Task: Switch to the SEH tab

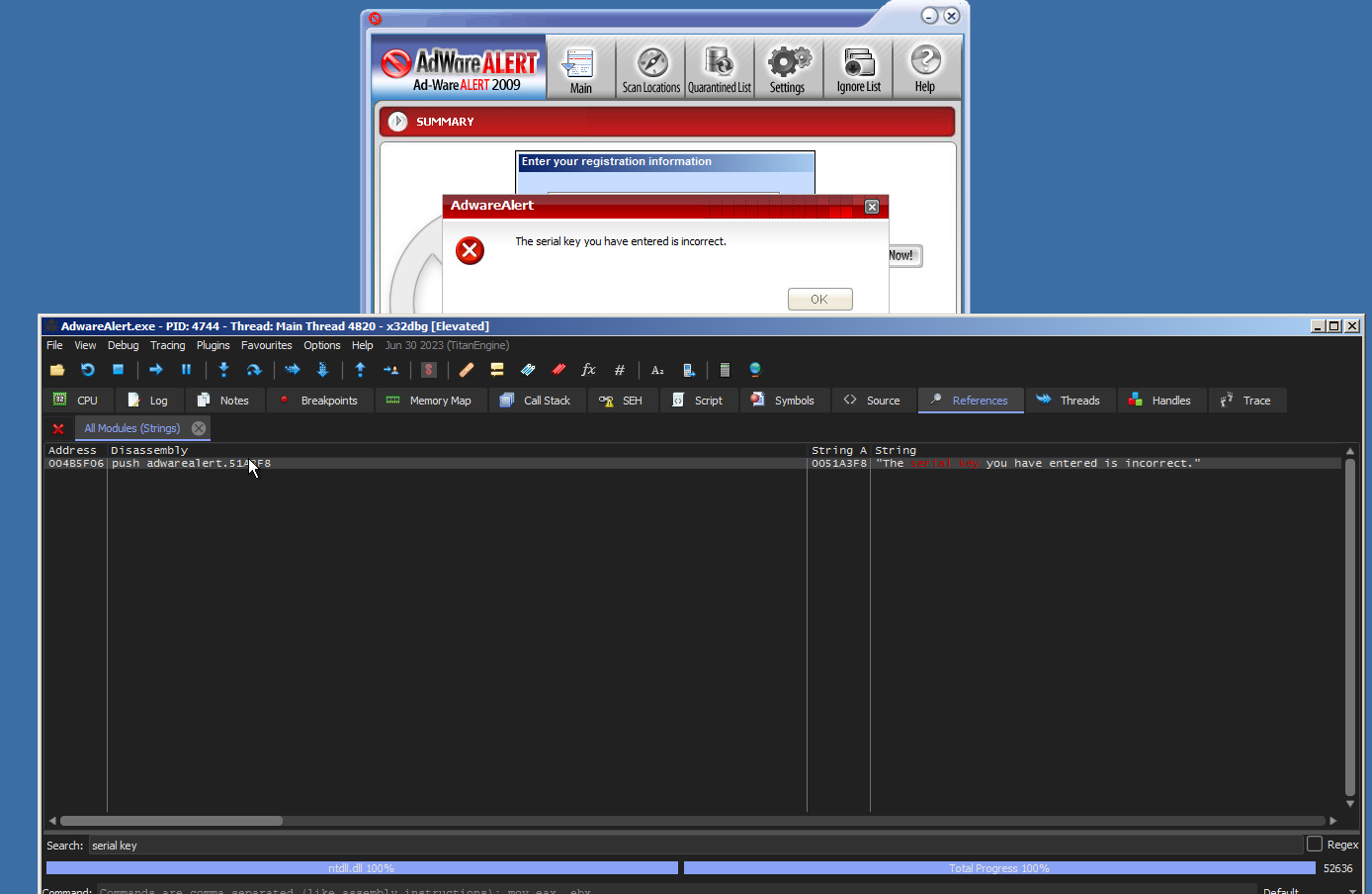Action: click(x=623, y=401)
